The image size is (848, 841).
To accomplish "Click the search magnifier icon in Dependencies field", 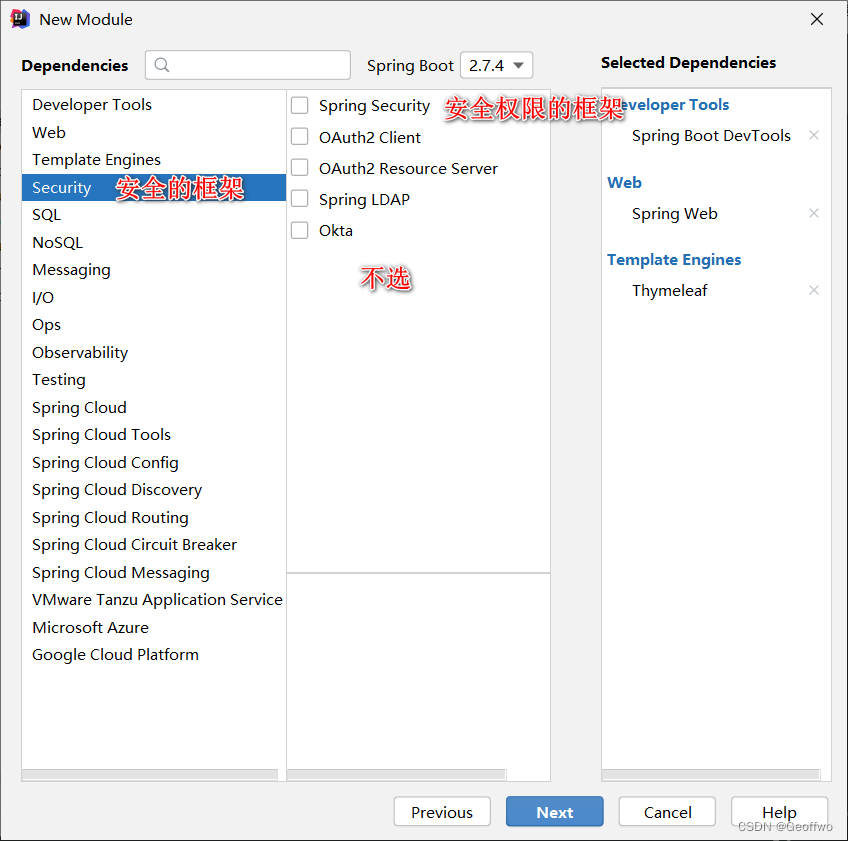I will pyautogui.click(x=162, y=65).
